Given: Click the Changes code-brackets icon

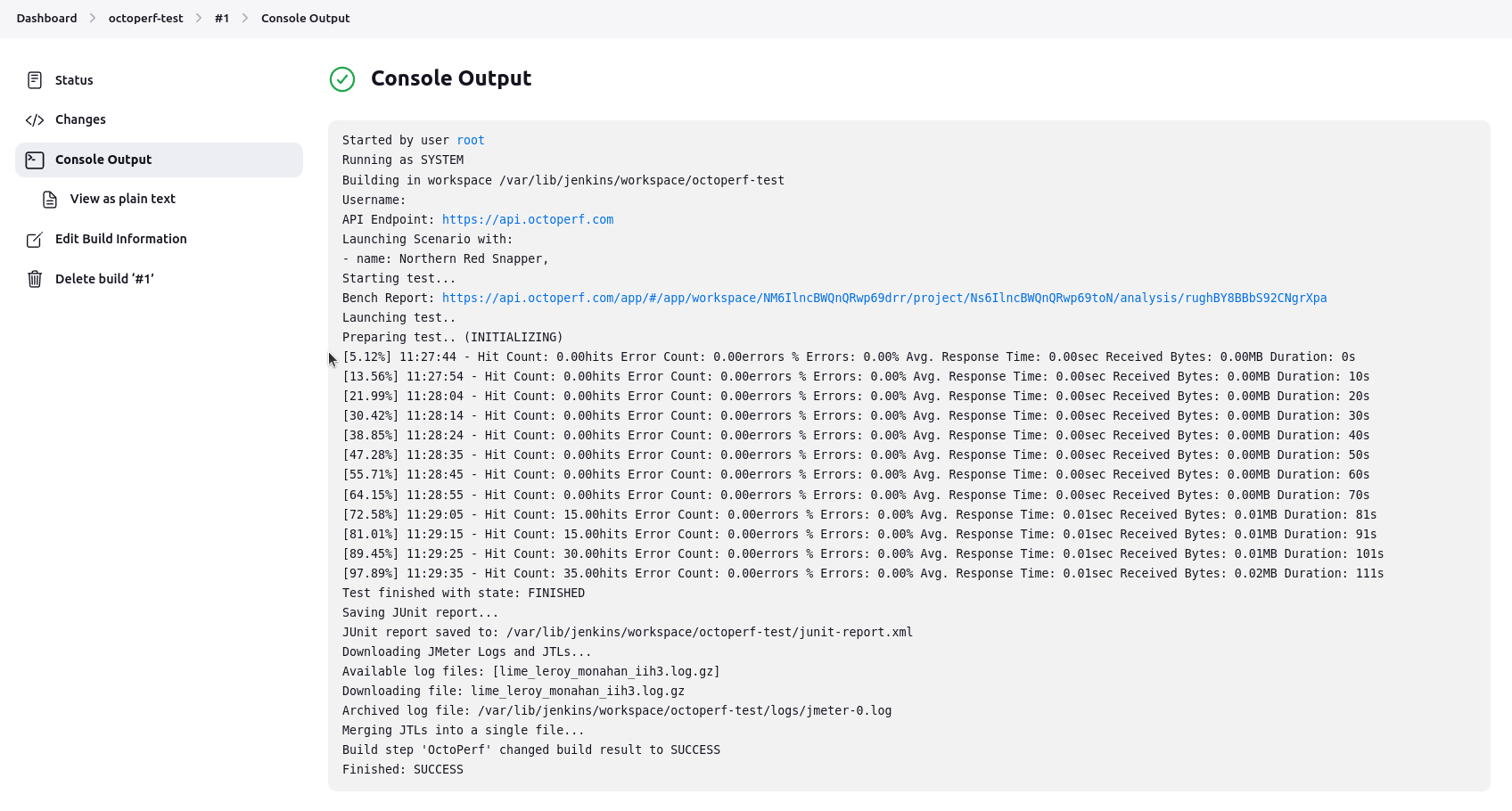Looking at the screenshot, I should point(34,119).
